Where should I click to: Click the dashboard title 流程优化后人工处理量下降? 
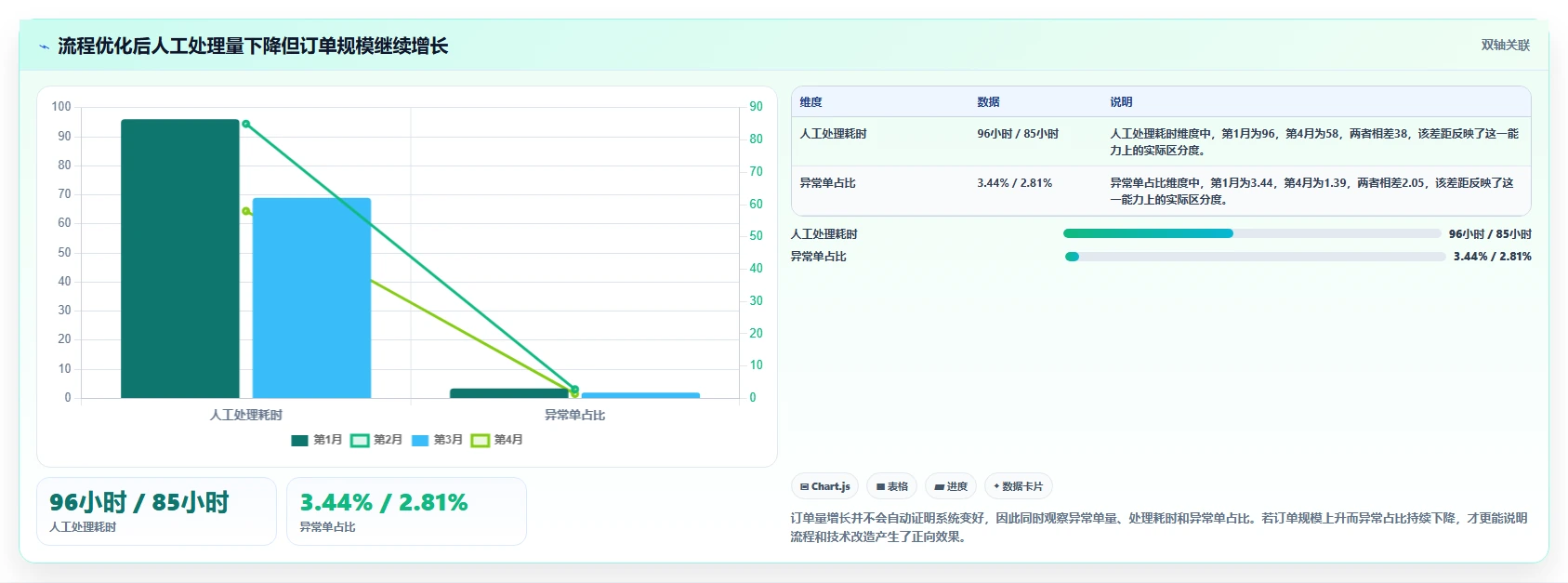coord(253,46)
